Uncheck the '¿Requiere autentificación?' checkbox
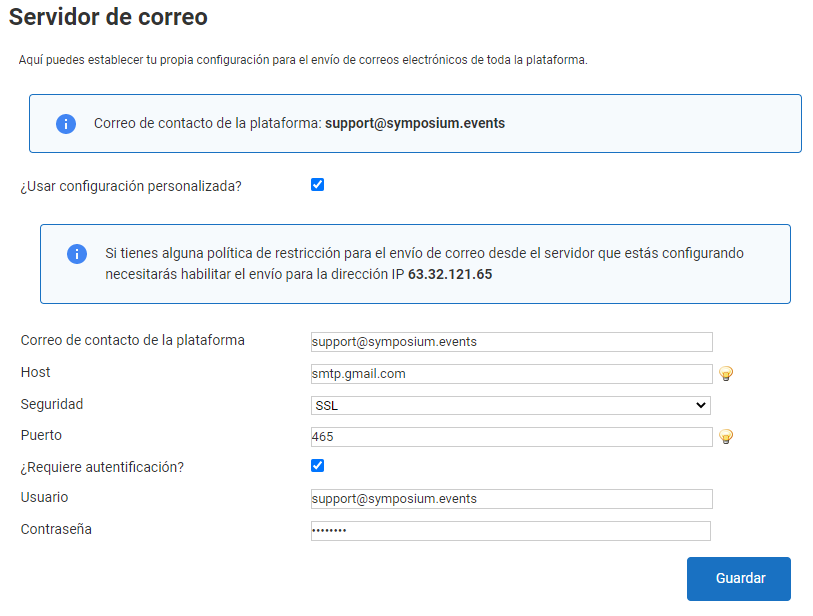Viewport: 813px width, 616px height. (318, 466)
